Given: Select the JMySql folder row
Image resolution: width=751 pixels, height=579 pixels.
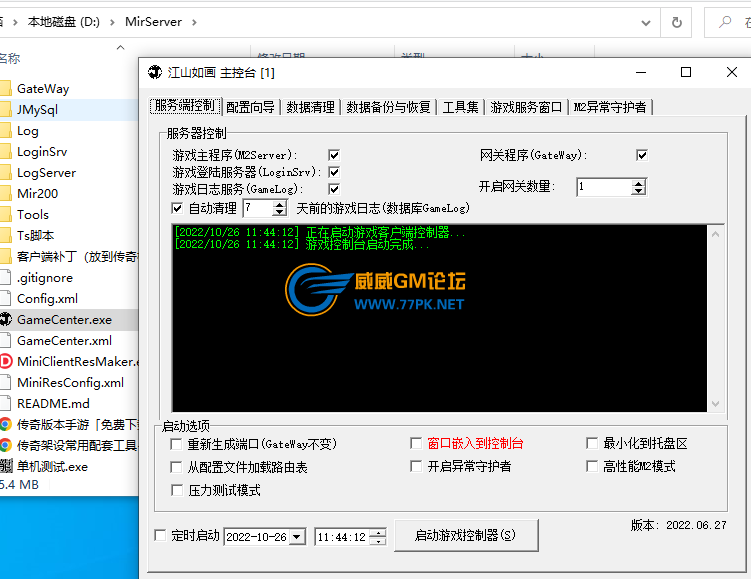Looking at the screenshot, I should [x=69, y=110].
